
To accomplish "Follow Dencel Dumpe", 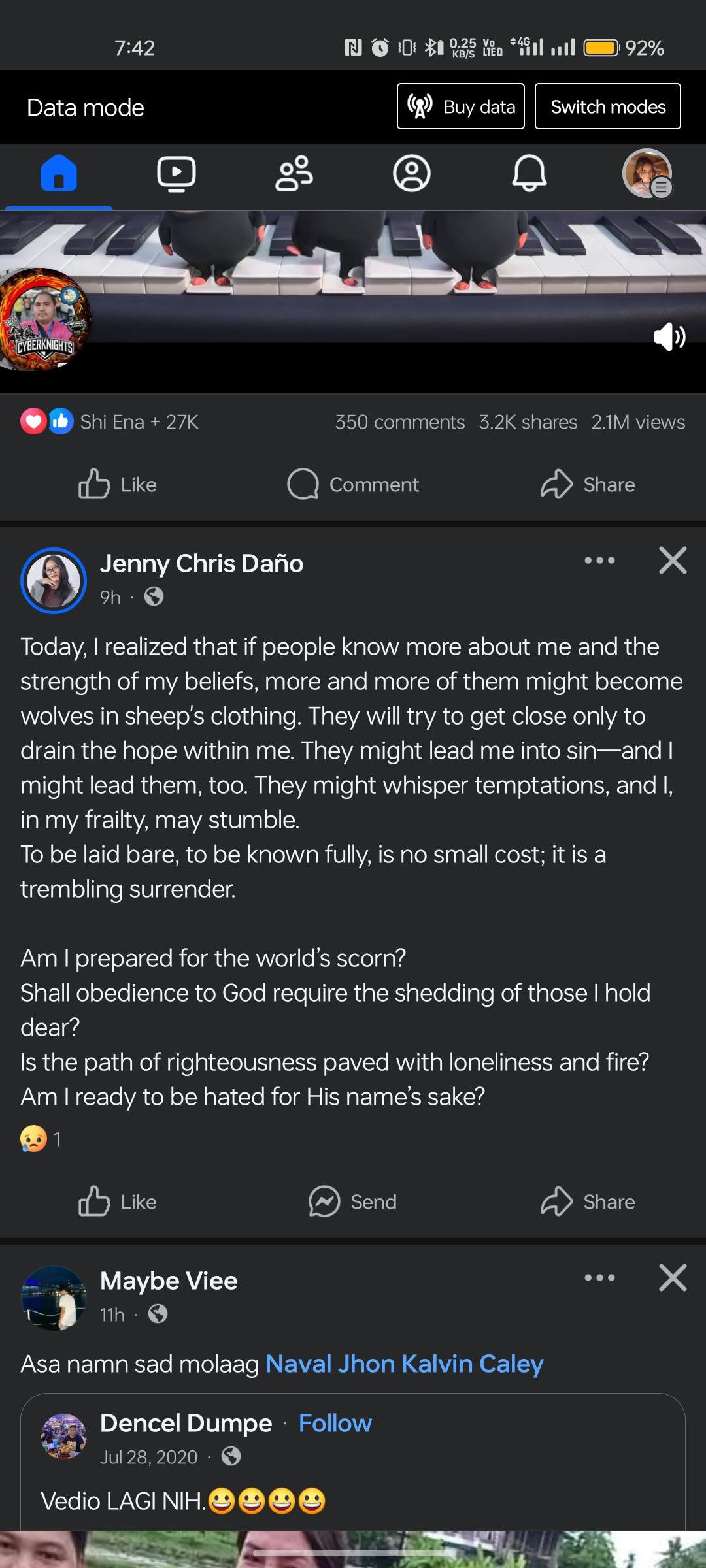I will pos(335,1424).
